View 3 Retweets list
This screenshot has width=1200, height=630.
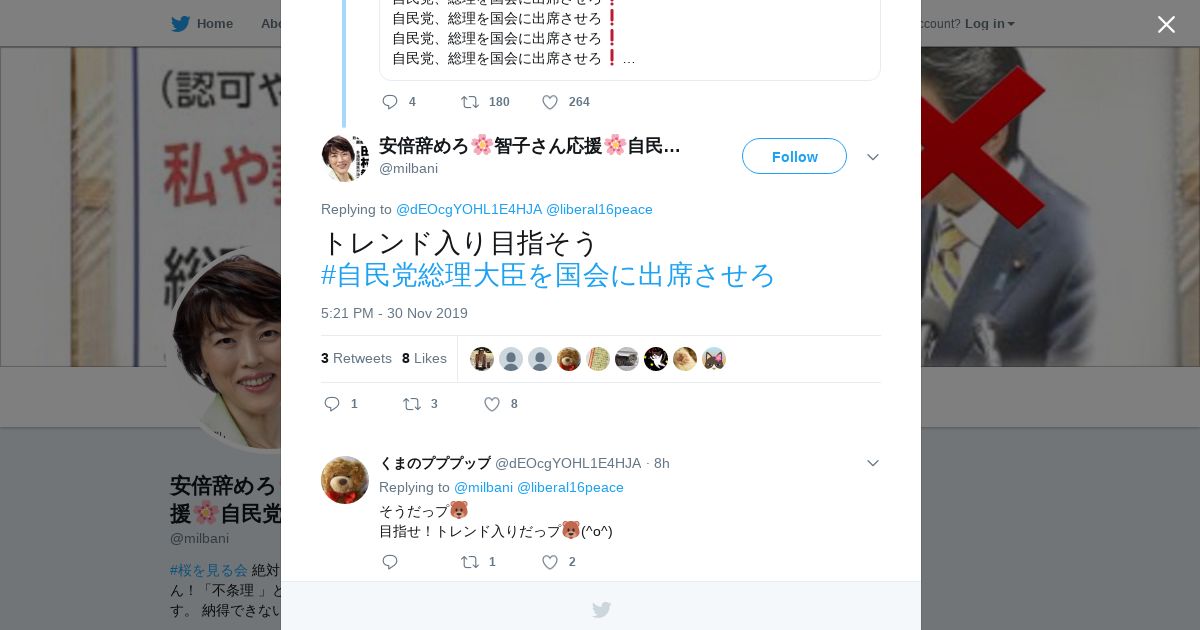[x=356, y=358]
